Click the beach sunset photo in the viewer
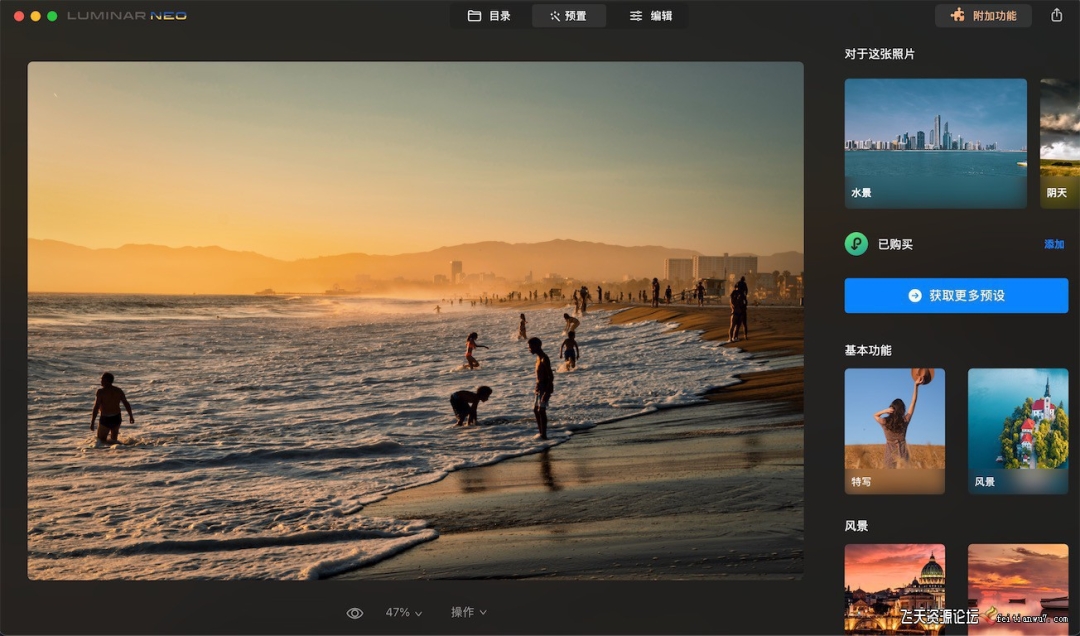This screenshot has width=1080, height=636. 415,320
